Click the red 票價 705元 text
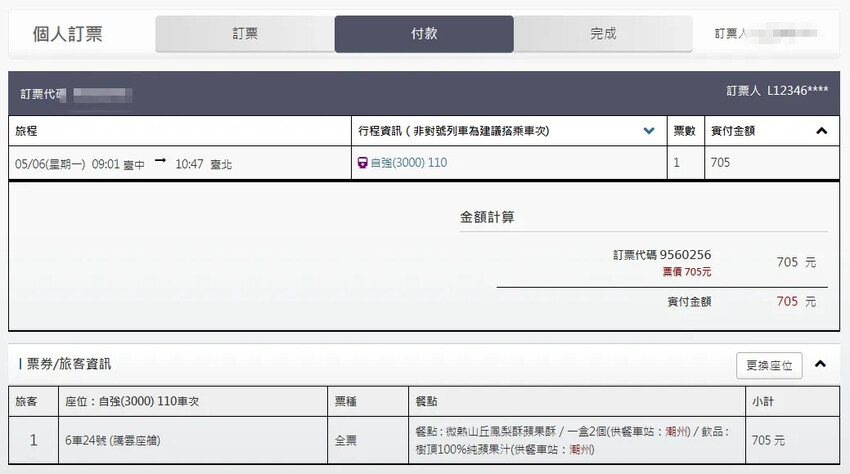Image resolution: width=850 pixels, height=474 pixels. [x=687, y=272]
